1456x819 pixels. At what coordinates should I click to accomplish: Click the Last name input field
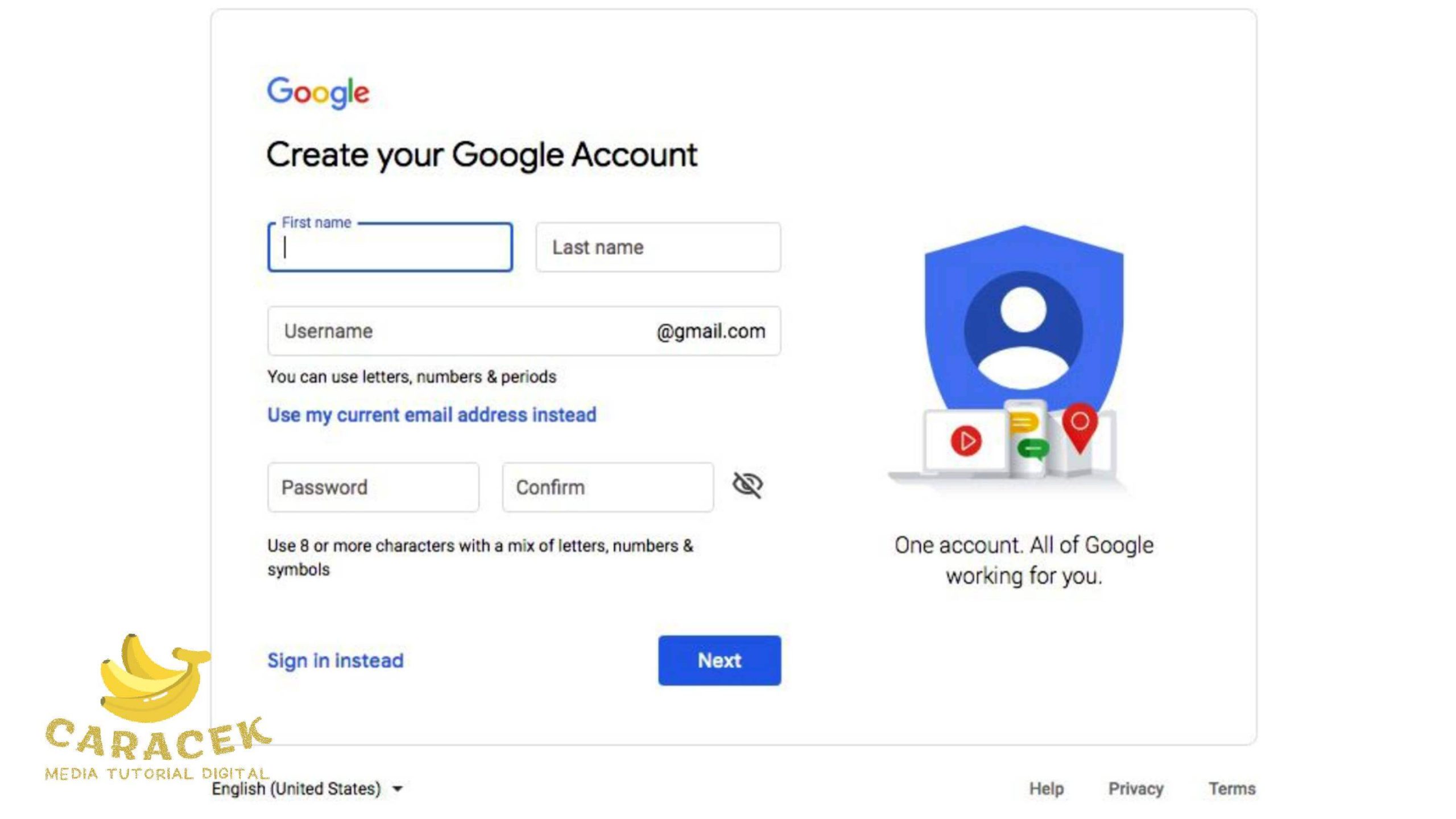pos(658,247)
